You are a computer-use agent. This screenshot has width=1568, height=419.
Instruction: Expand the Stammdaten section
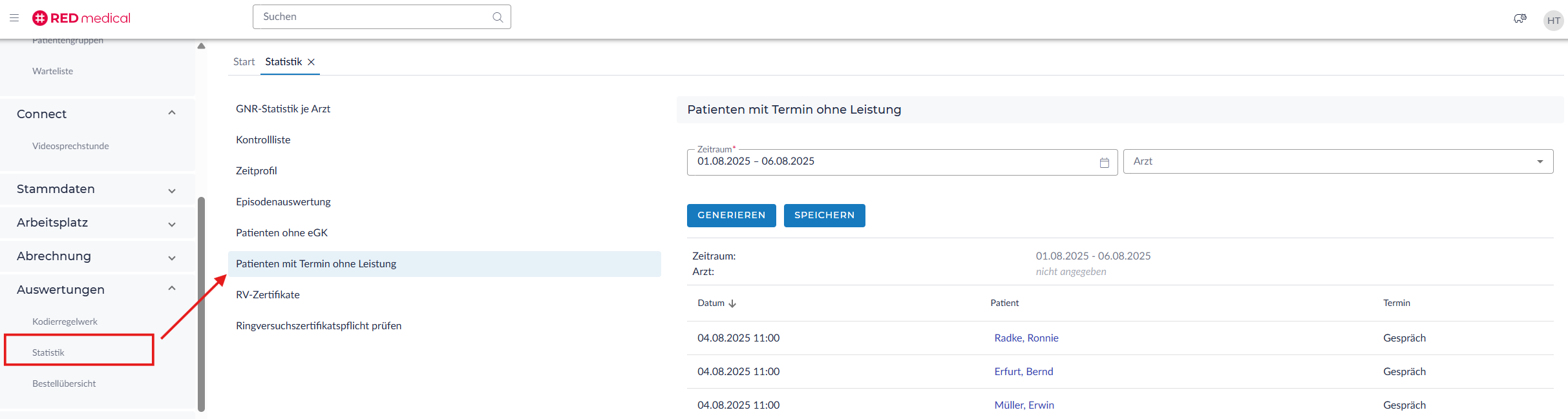click(172, 190)
